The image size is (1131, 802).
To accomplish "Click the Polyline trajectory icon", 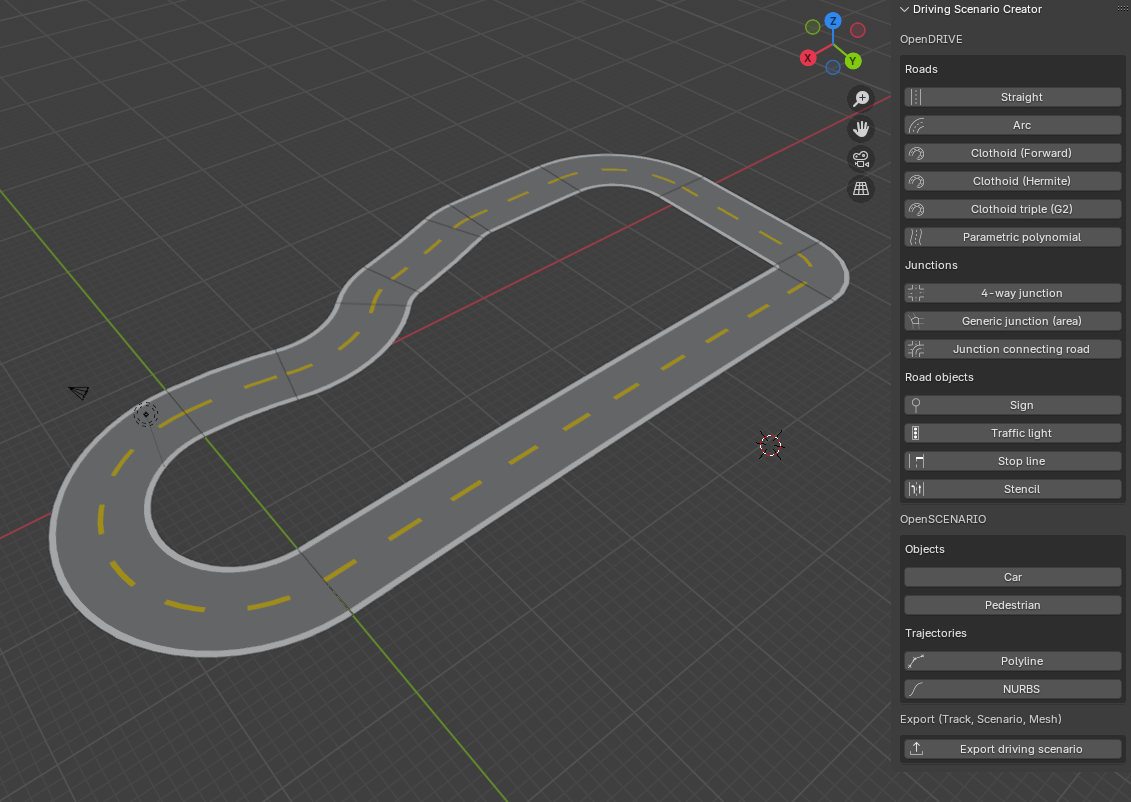I will coord(916,661).
